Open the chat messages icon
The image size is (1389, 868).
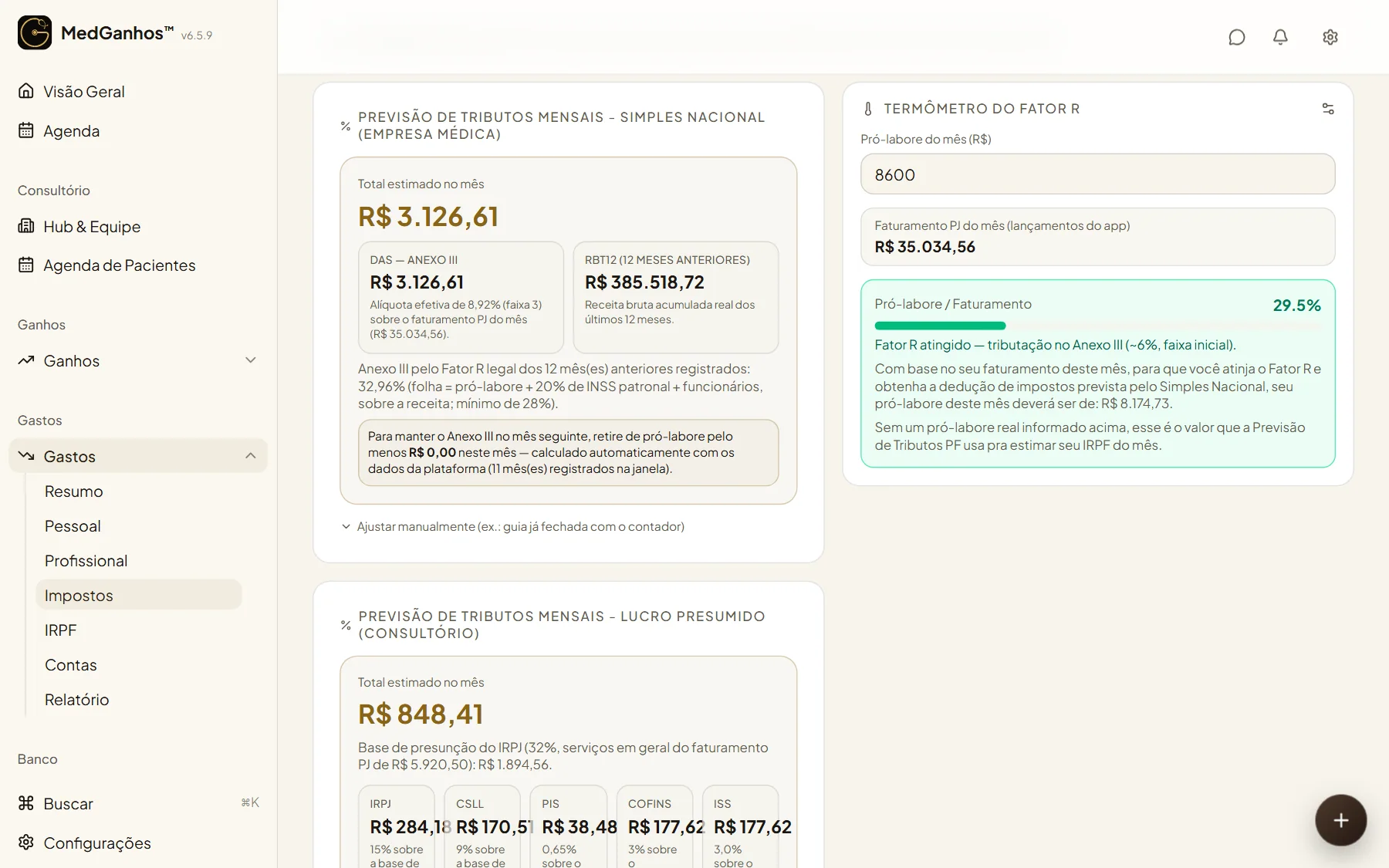coord(1237,37)
